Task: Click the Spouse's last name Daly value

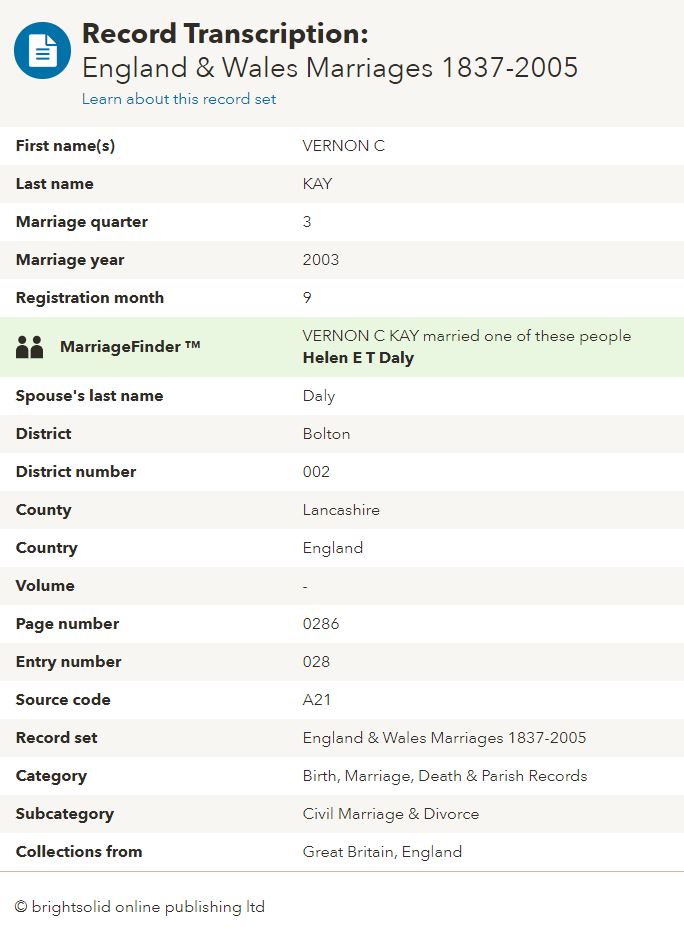Action: pyautogui.click(x=317, y=396)
